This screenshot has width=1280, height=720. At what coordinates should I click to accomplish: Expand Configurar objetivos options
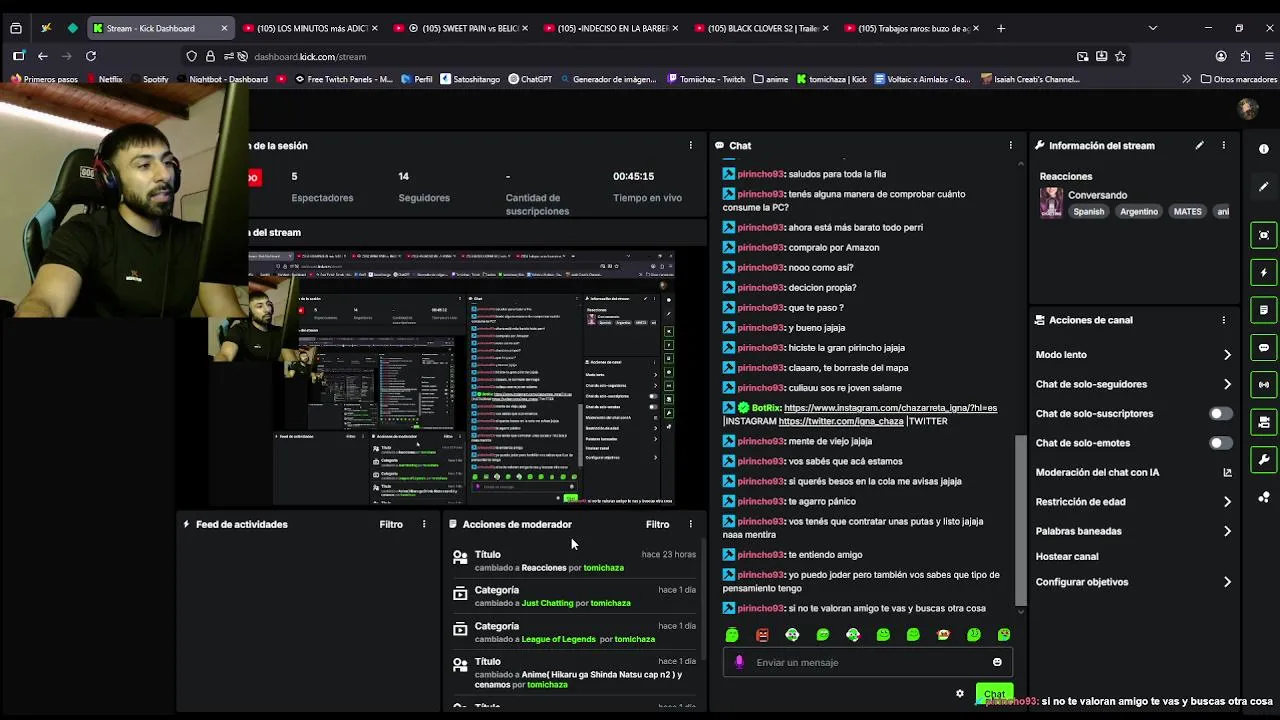pos(1227,582)
